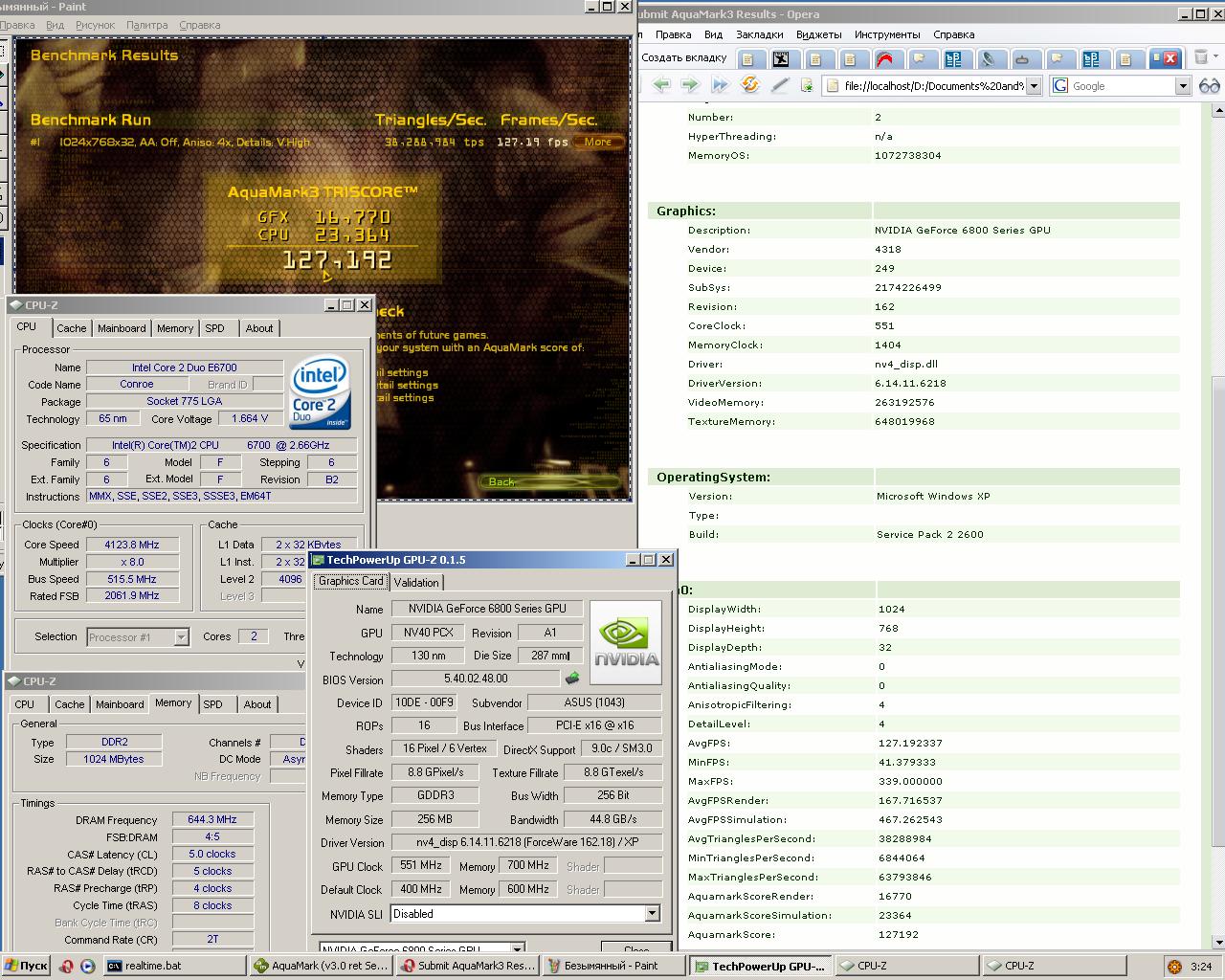Switch to the Opera tab with the satellite dish icon
The width and height of the screenshot is (1225, 980).
coord(988,59)
